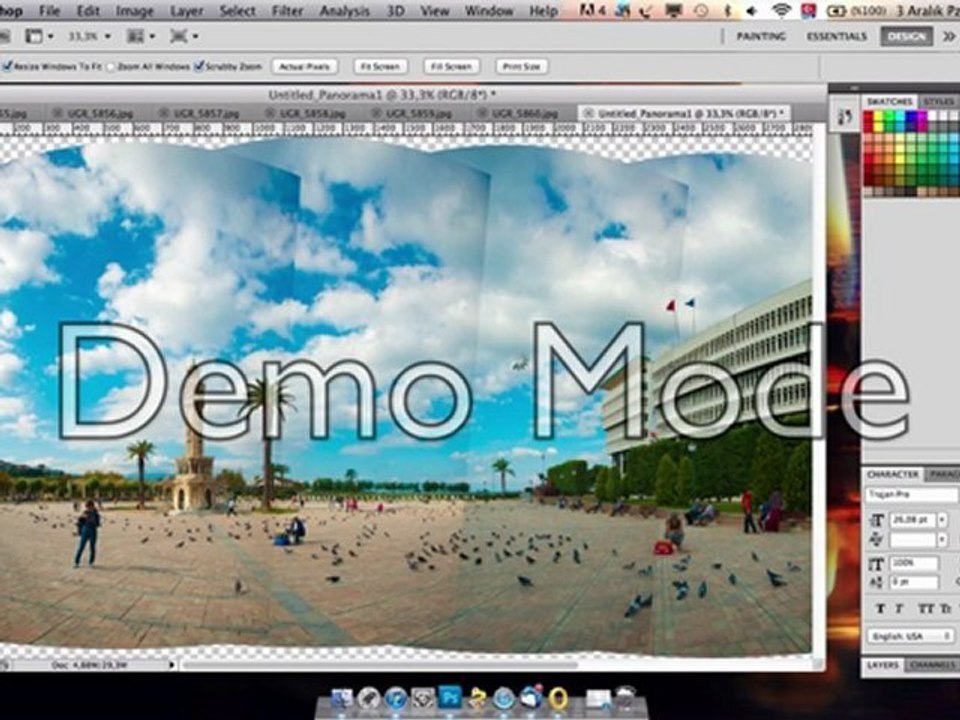Open the Filter menu
The width and height of the screenshot is (960, 720).
pyautogui.click(x=287, y=11)
